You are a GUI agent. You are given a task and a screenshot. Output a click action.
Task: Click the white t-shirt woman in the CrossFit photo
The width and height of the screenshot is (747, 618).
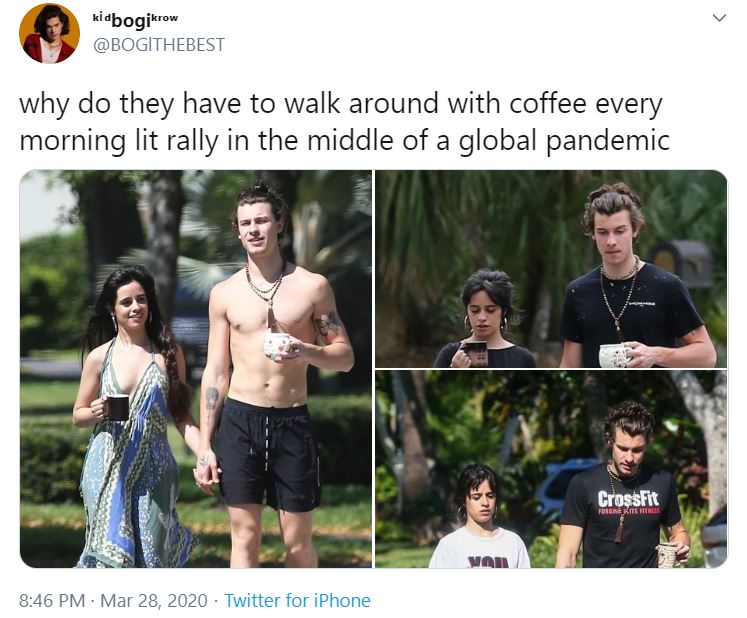point(479,517)
